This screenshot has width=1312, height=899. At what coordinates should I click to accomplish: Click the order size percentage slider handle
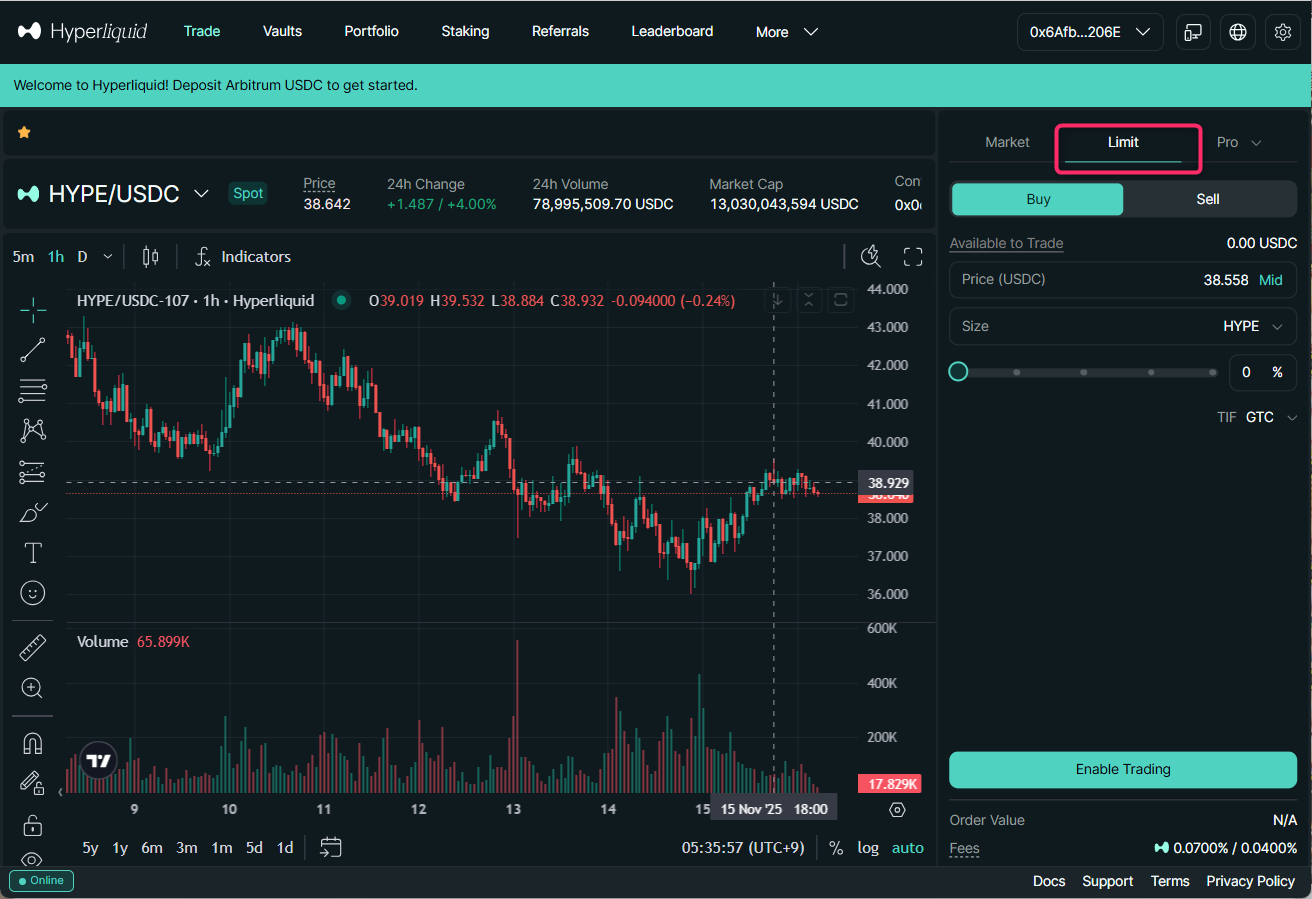(958, 372)
